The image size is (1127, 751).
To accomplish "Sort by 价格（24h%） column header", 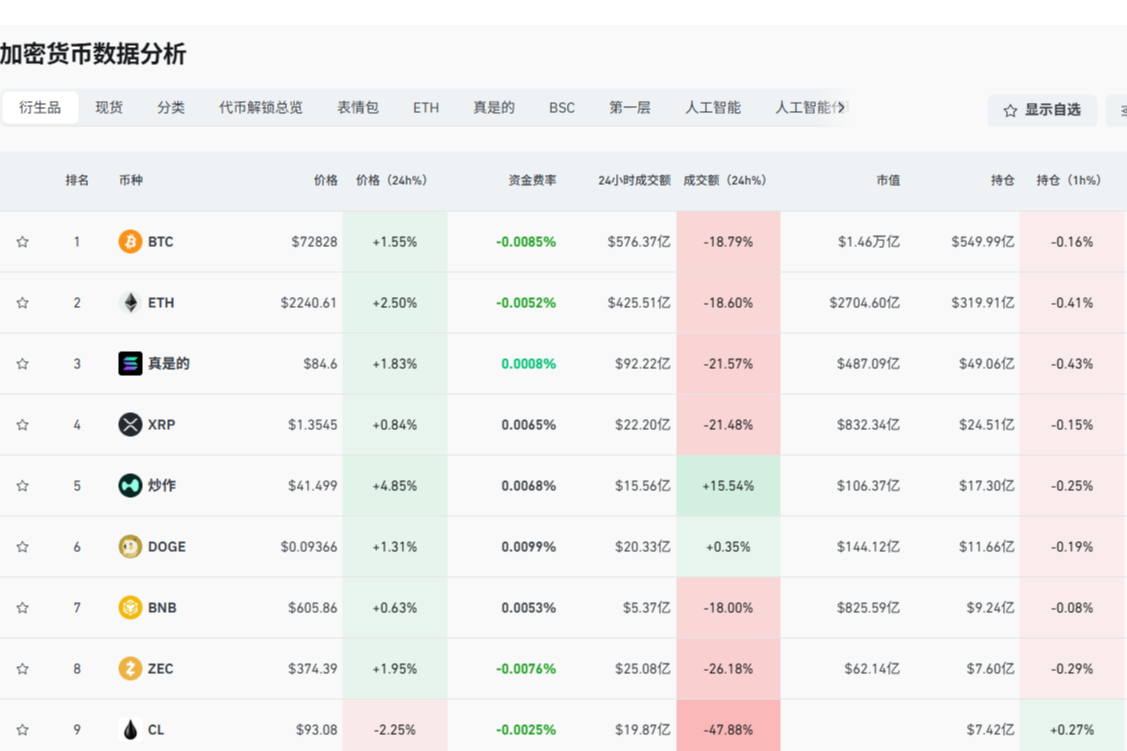I will [391, 181].
